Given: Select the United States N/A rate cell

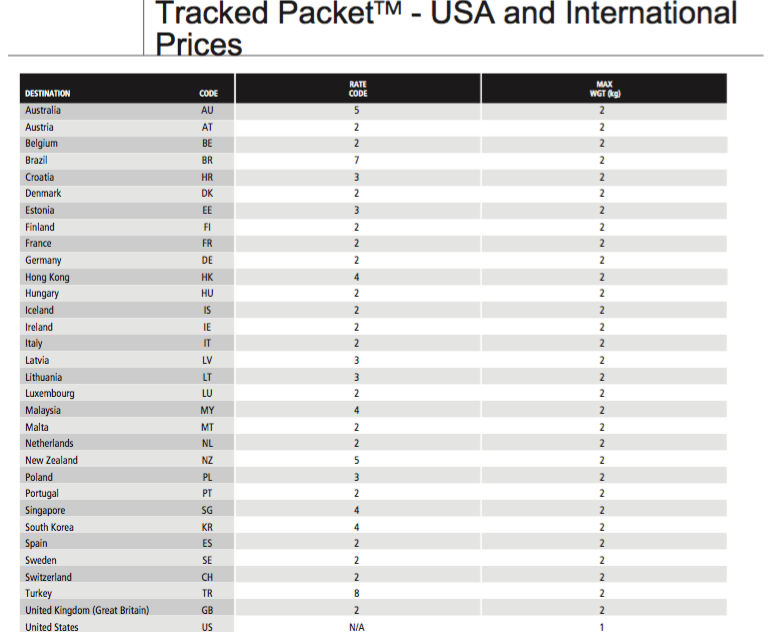Looking at the screenshot, I should 357,627.
